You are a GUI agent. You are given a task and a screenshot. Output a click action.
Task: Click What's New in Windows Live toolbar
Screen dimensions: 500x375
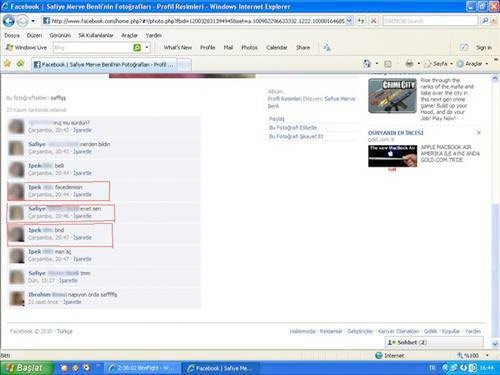pyautogui.click(x=178, y=48)
